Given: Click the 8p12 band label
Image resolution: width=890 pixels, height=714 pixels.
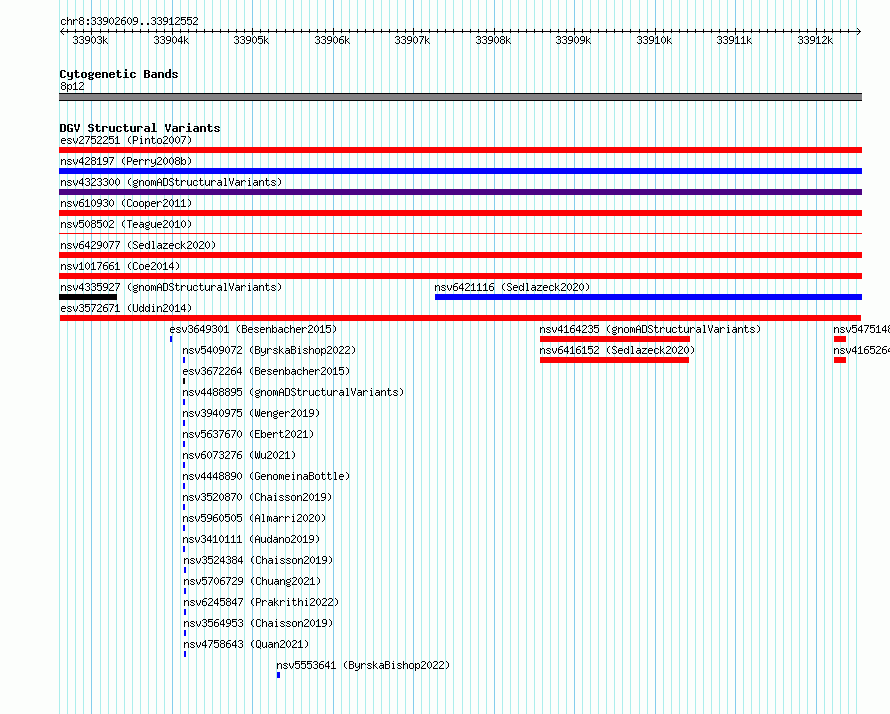Looking at the screenshot, I should [x=72, y=86].
